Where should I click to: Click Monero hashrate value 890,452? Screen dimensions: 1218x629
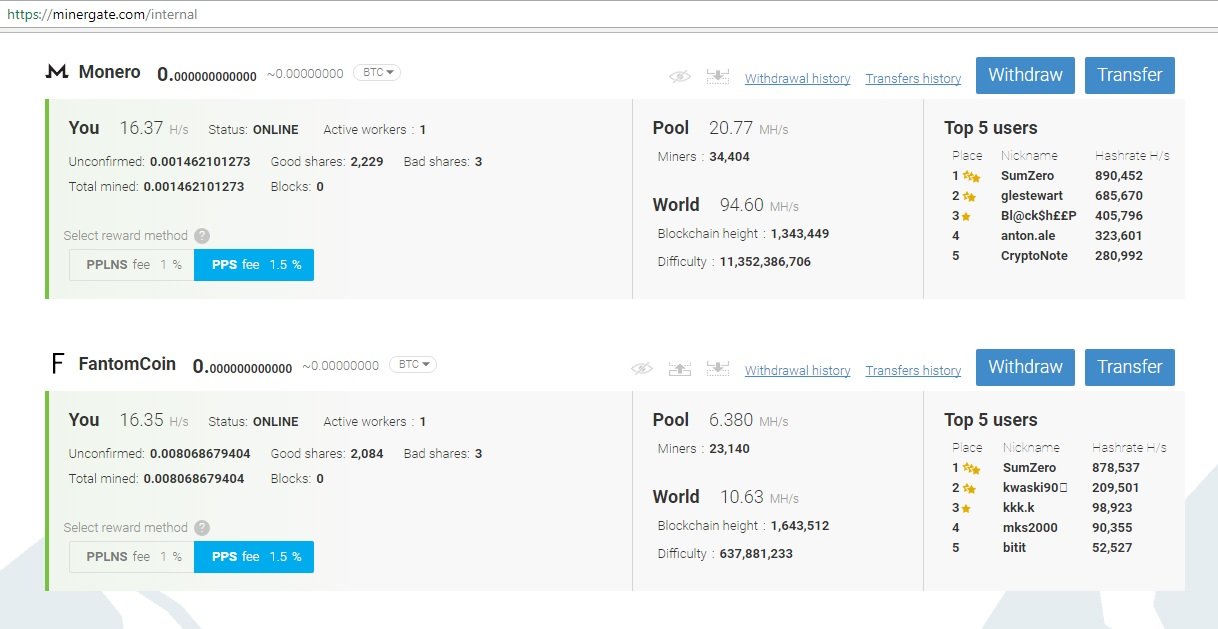[1119, 176]
